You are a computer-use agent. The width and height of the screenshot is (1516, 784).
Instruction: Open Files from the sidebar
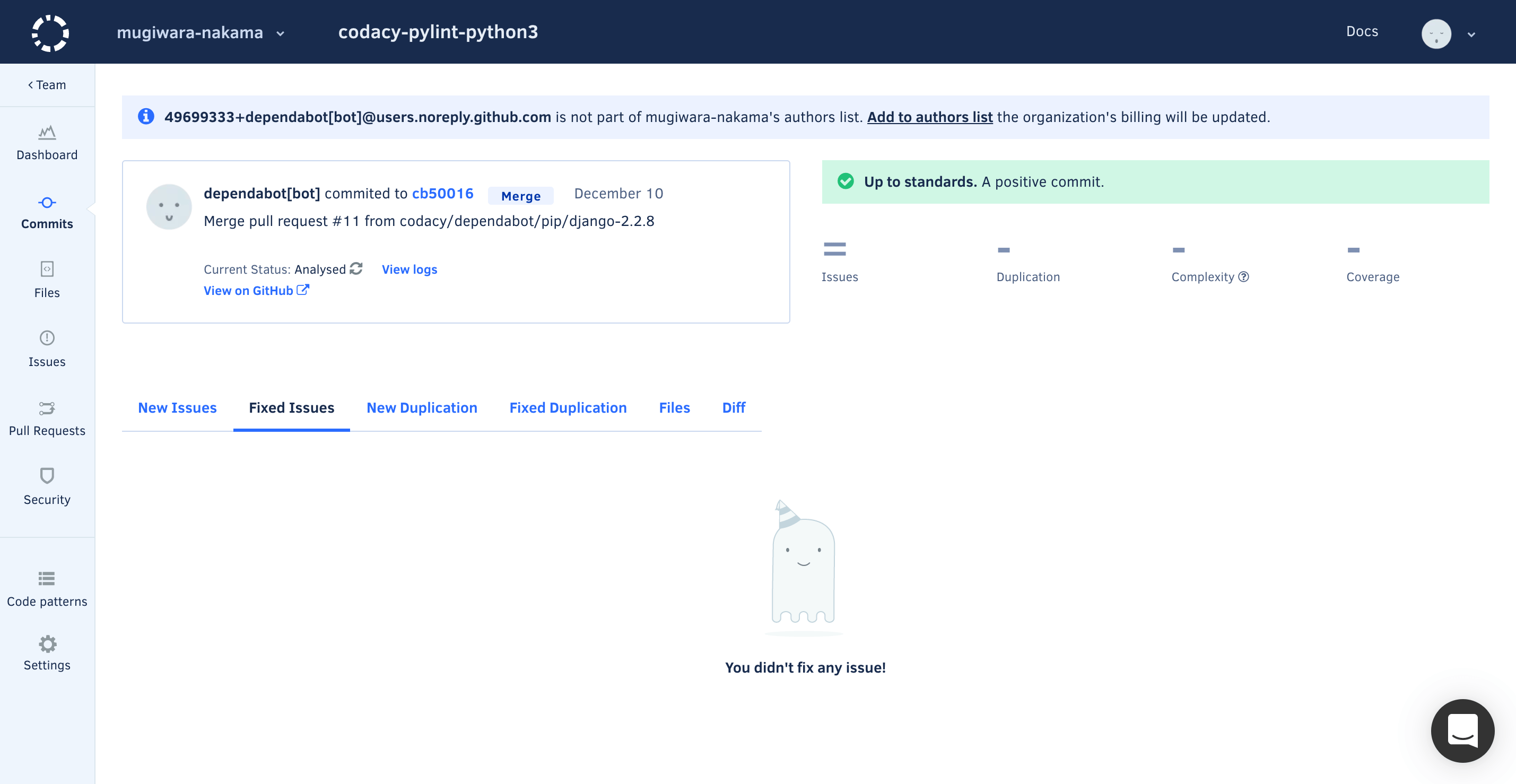tap(47, 269)
